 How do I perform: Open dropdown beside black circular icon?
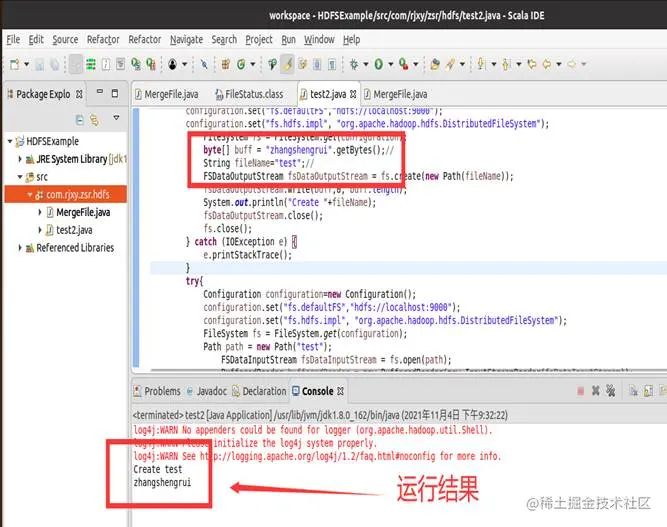coord(185,64)
